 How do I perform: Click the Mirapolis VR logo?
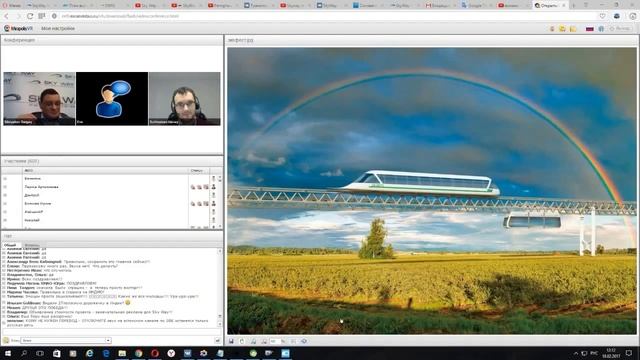[x=18, y=29]
